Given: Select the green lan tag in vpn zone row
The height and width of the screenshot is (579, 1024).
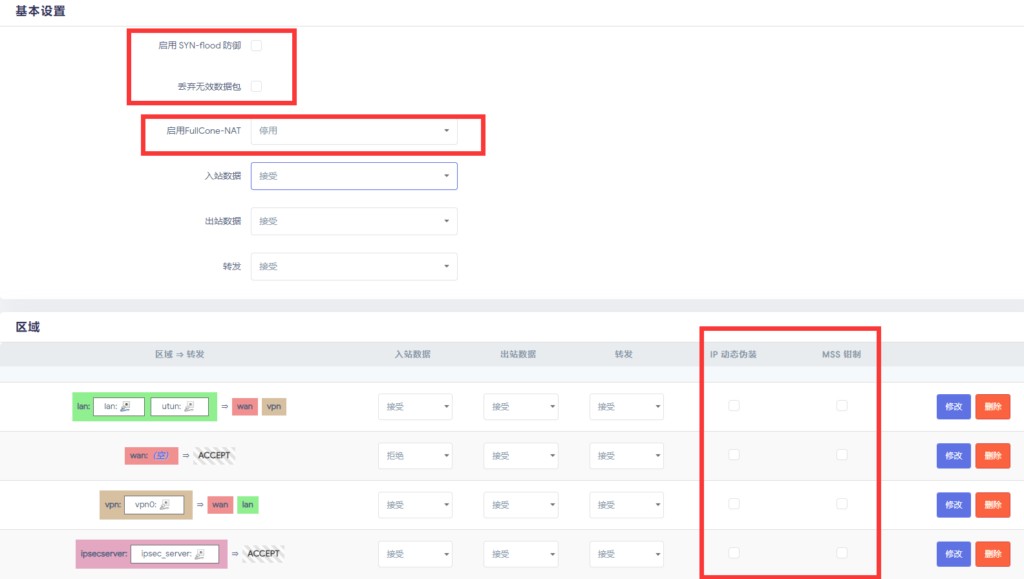Looking at the screenshot, I should tap(248, 503).
